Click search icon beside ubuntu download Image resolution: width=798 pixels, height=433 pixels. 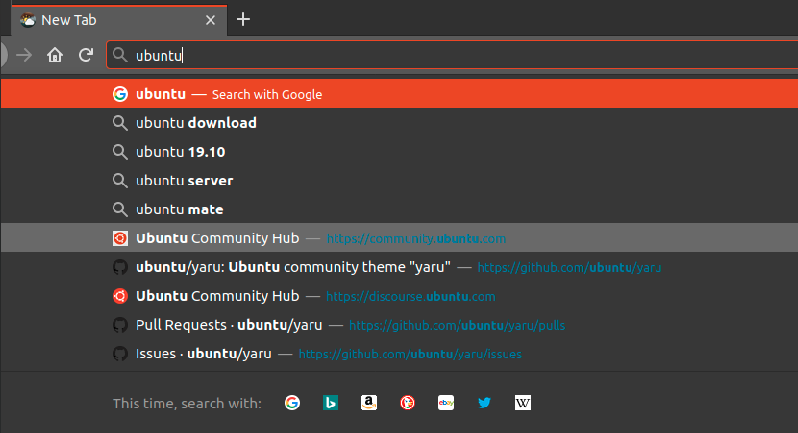click(120, 123)
